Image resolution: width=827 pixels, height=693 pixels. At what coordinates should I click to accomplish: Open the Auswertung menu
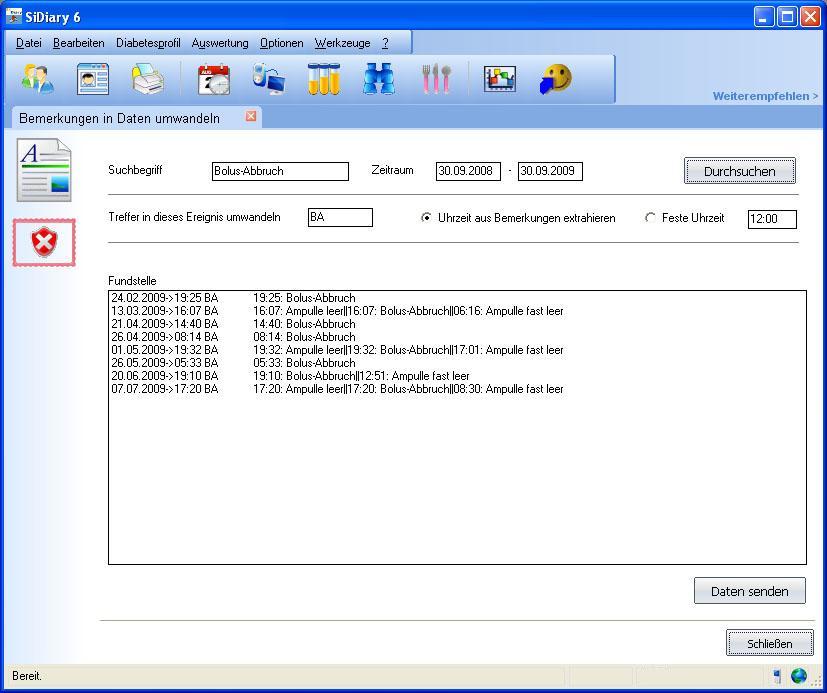220,43
